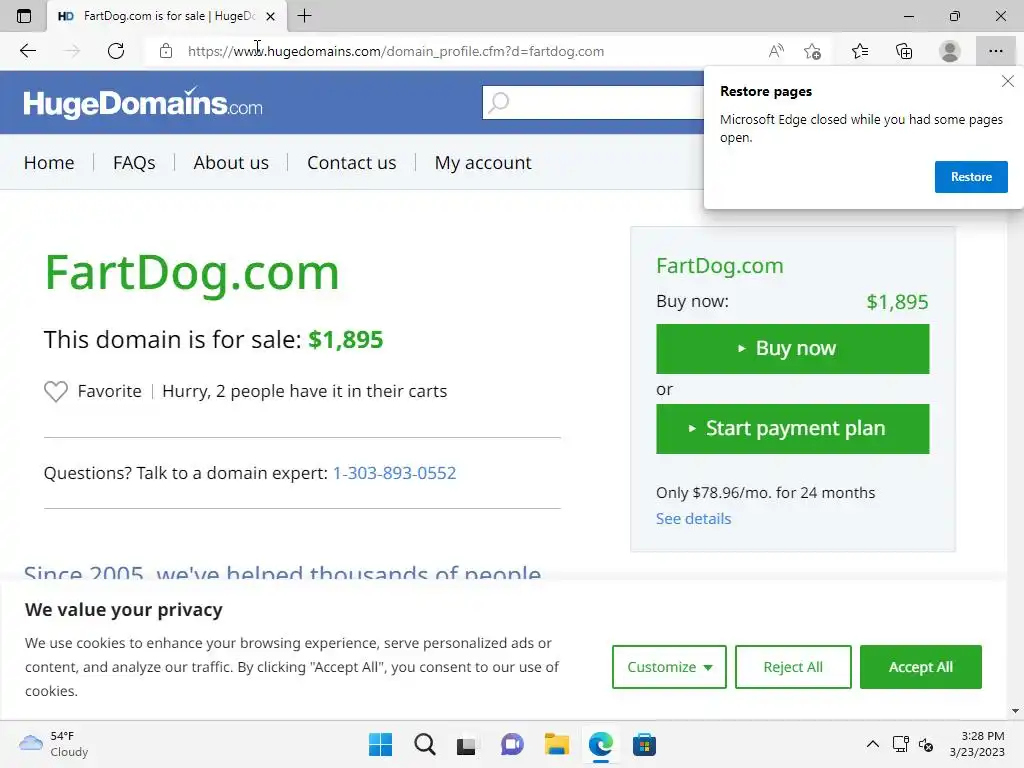Image resolution: width=1024 pixels, height=768 pixels.
Task: Click the green Buy now button
Action: tap(792, 349)
